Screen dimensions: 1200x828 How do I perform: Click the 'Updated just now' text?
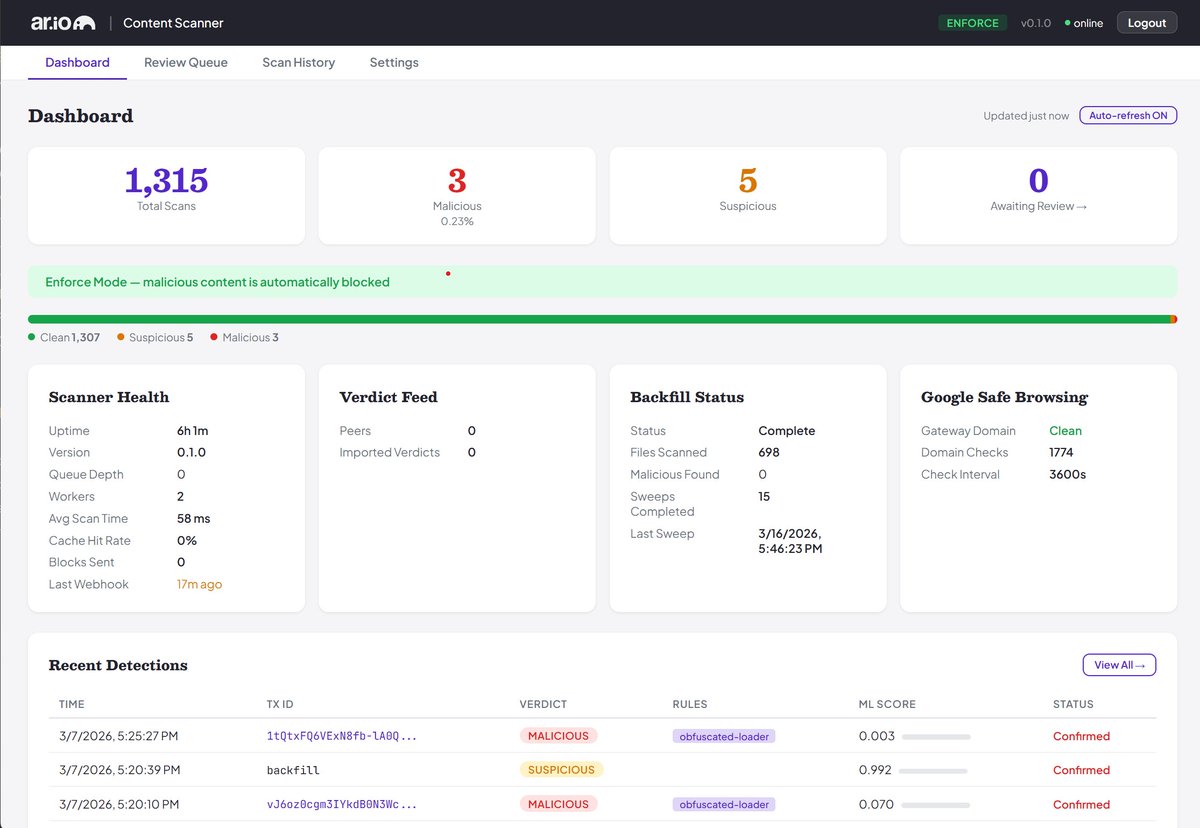(1026, 116)
